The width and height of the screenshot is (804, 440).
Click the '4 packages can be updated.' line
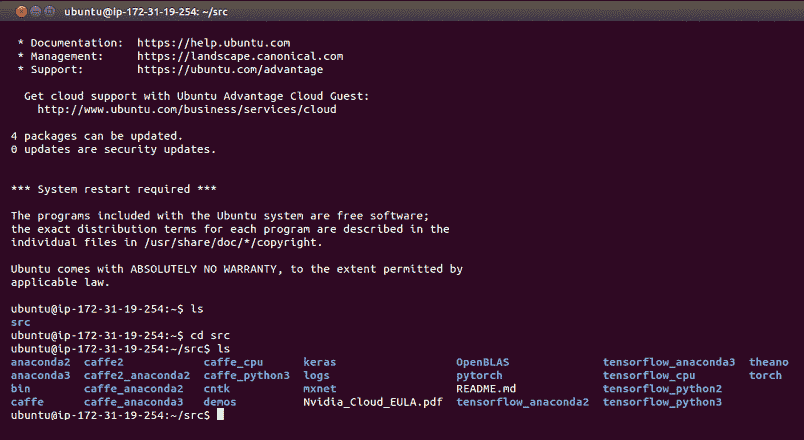(x=97, y=136)
